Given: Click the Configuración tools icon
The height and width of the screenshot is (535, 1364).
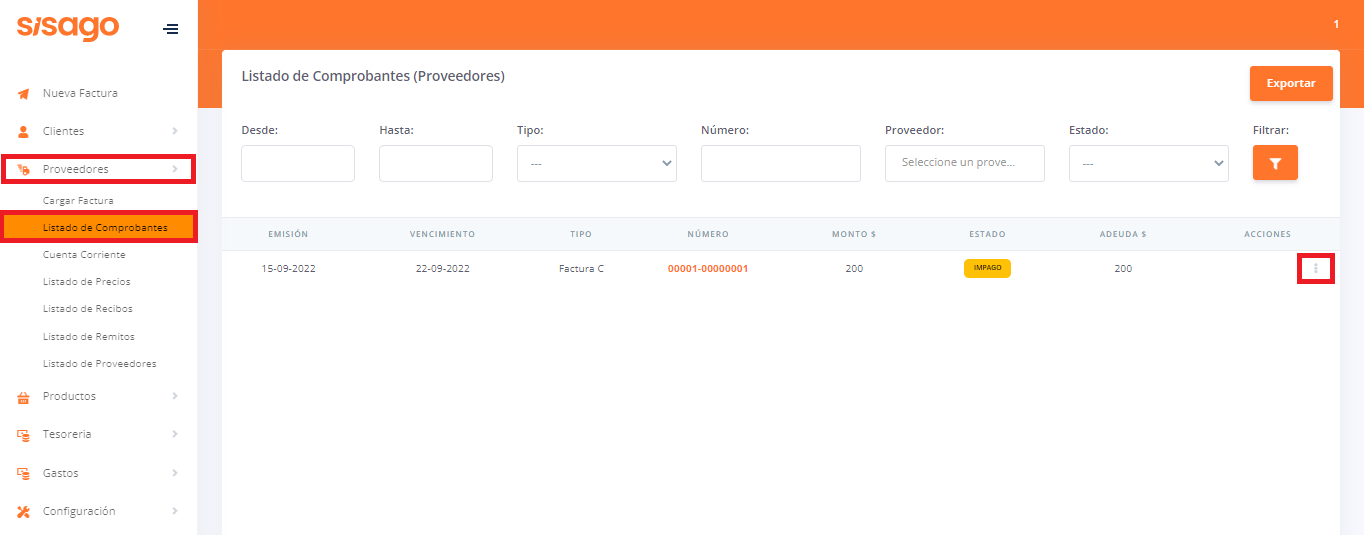Looking at the screenshot, I should tap(24, 512).
